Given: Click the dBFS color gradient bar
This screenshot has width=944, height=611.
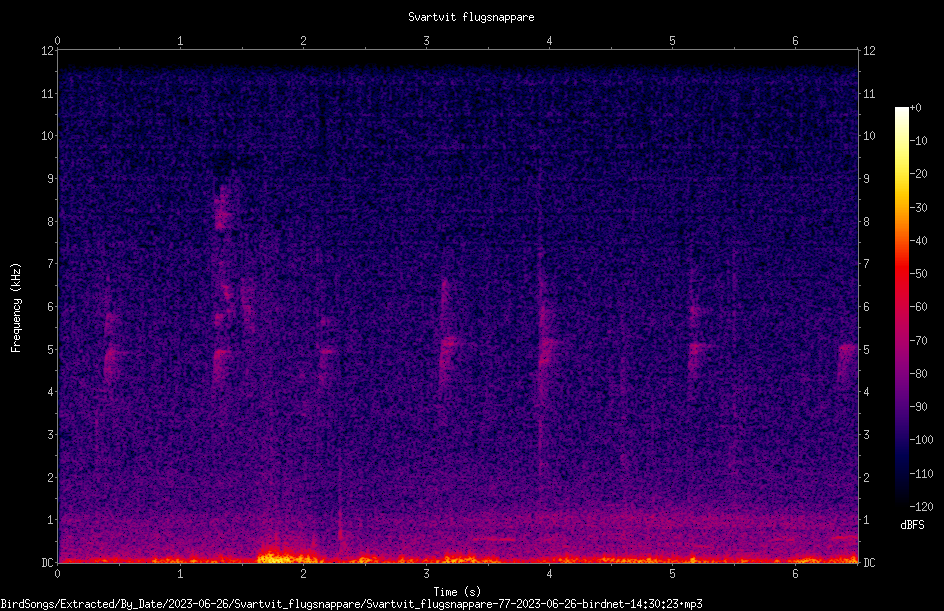Looking at the screenshot, I should [901, 307].
